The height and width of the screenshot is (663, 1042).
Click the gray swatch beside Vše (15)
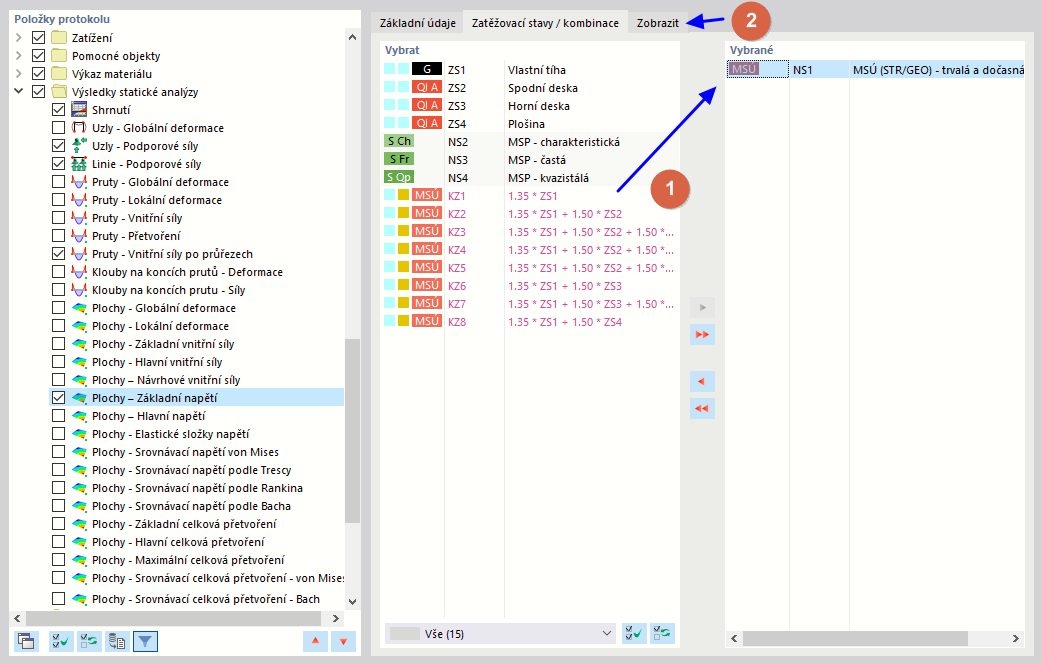pyautogui.click(x=405, y=633)
